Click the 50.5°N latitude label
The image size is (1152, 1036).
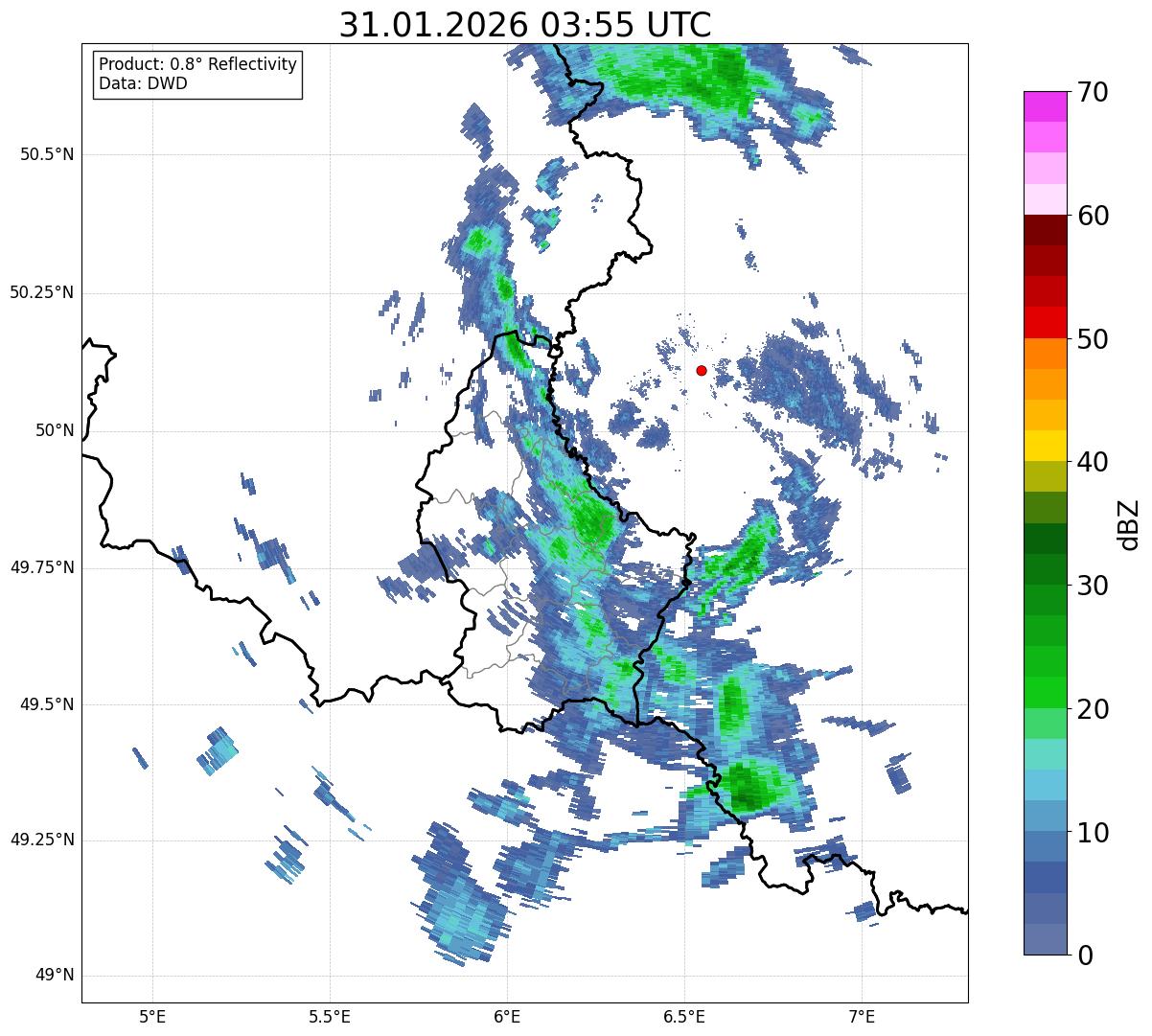pyautogui.click(x=46, y=154)
